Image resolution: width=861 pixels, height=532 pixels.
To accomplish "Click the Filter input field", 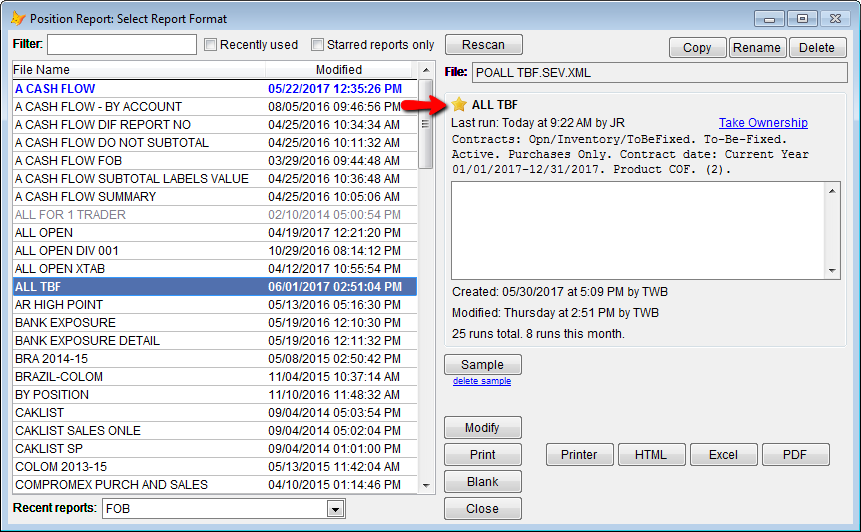I will [122, 44].
